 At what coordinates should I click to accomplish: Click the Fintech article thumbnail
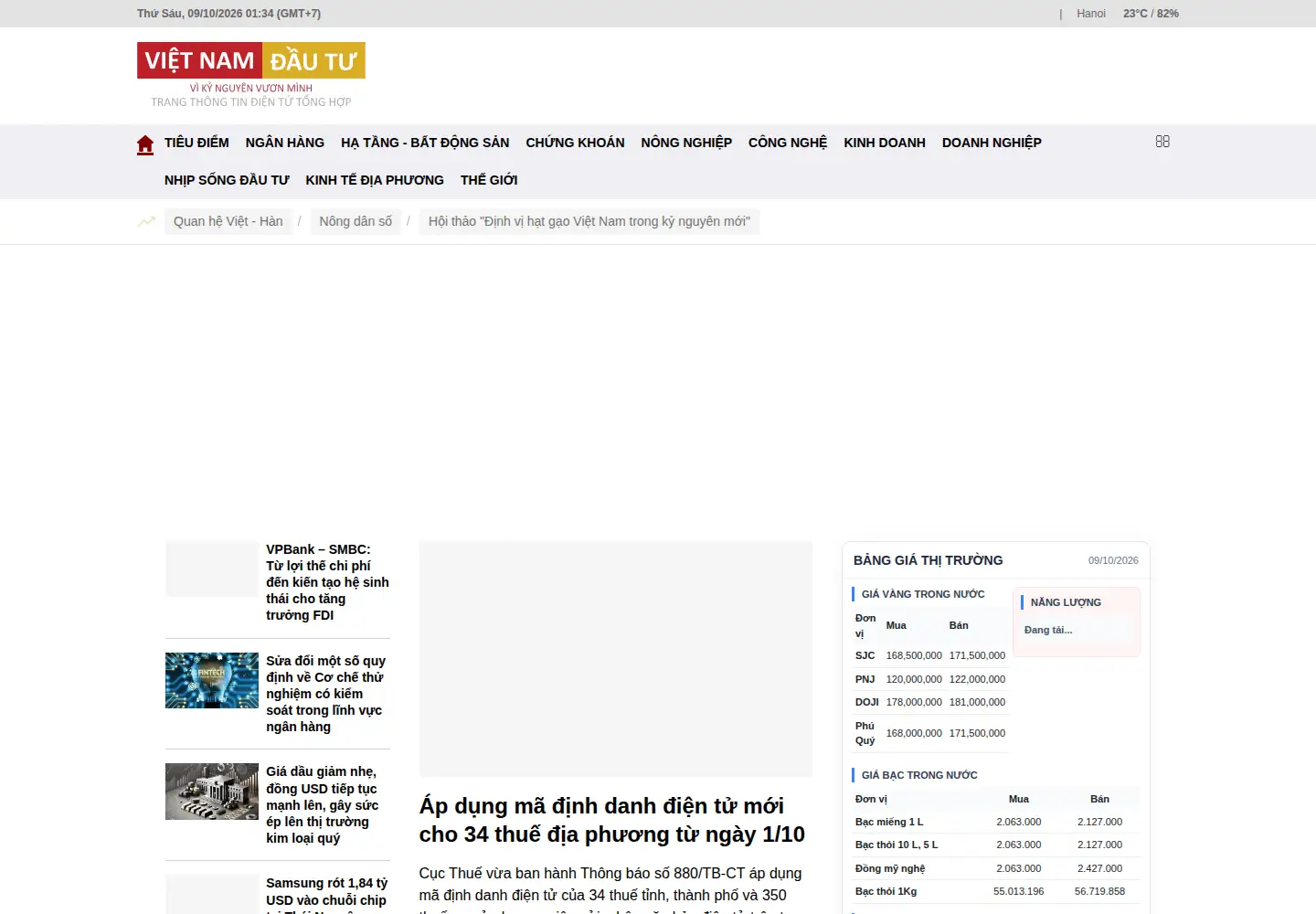coord(212,680)
